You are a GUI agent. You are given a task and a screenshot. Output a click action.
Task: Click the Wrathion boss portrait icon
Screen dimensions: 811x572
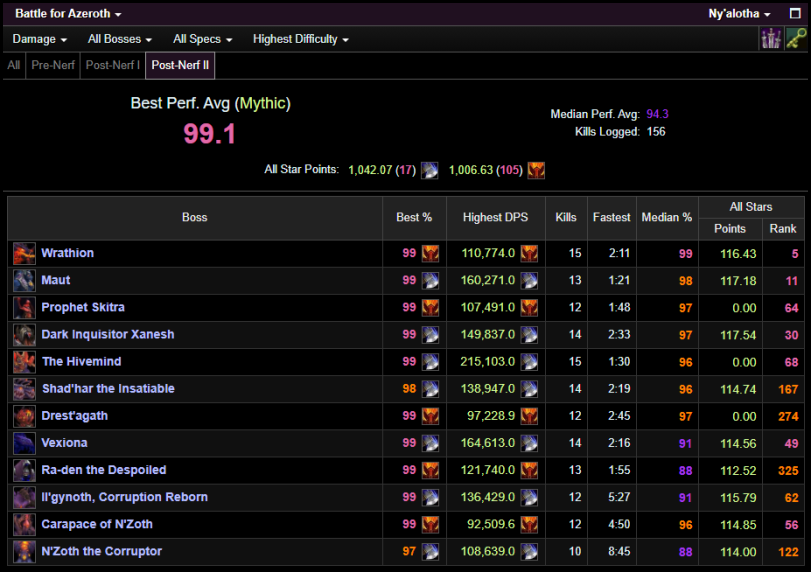point(24,254)
